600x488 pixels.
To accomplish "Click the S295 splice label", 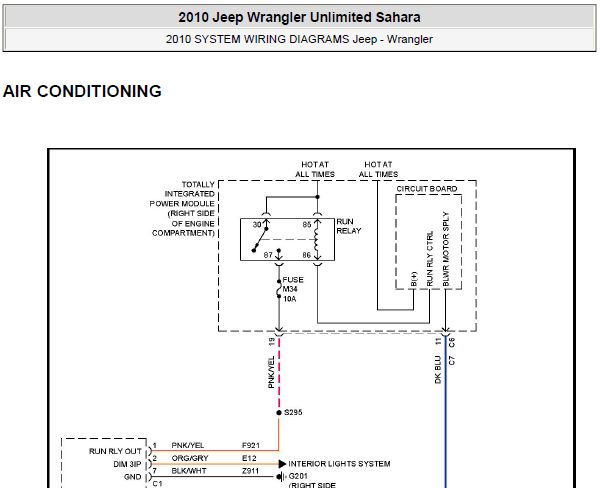I will tap(293, 412).
